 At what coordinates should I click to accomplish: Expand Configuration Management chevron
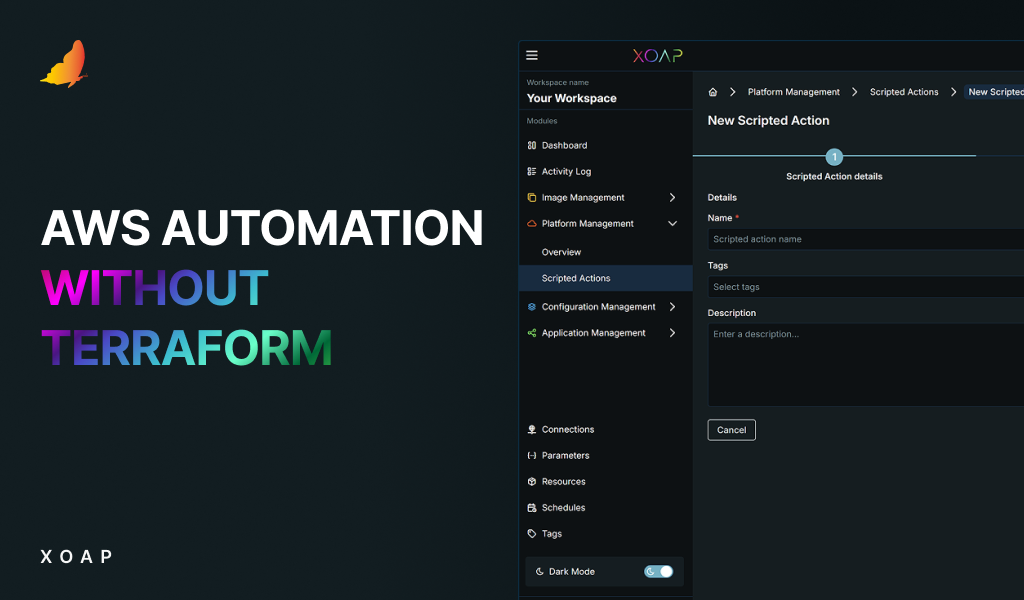coord(674,306)
